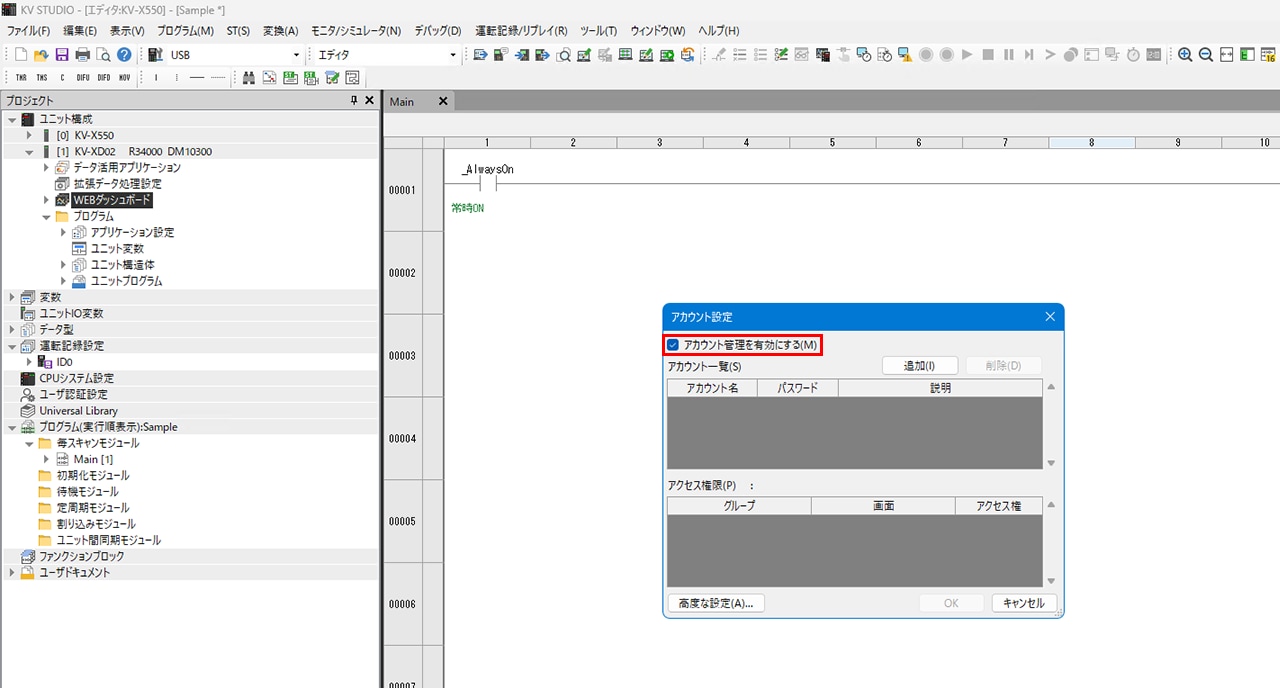Switch to the Main editor tab
The width and height of the screenshot is (1280, 688).
402,102
